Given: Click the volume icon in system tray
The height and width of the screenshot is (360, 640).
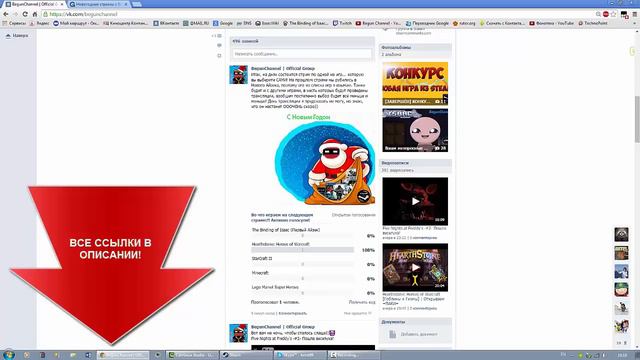Looking at the screenshot, I should (x=603, y=355).
